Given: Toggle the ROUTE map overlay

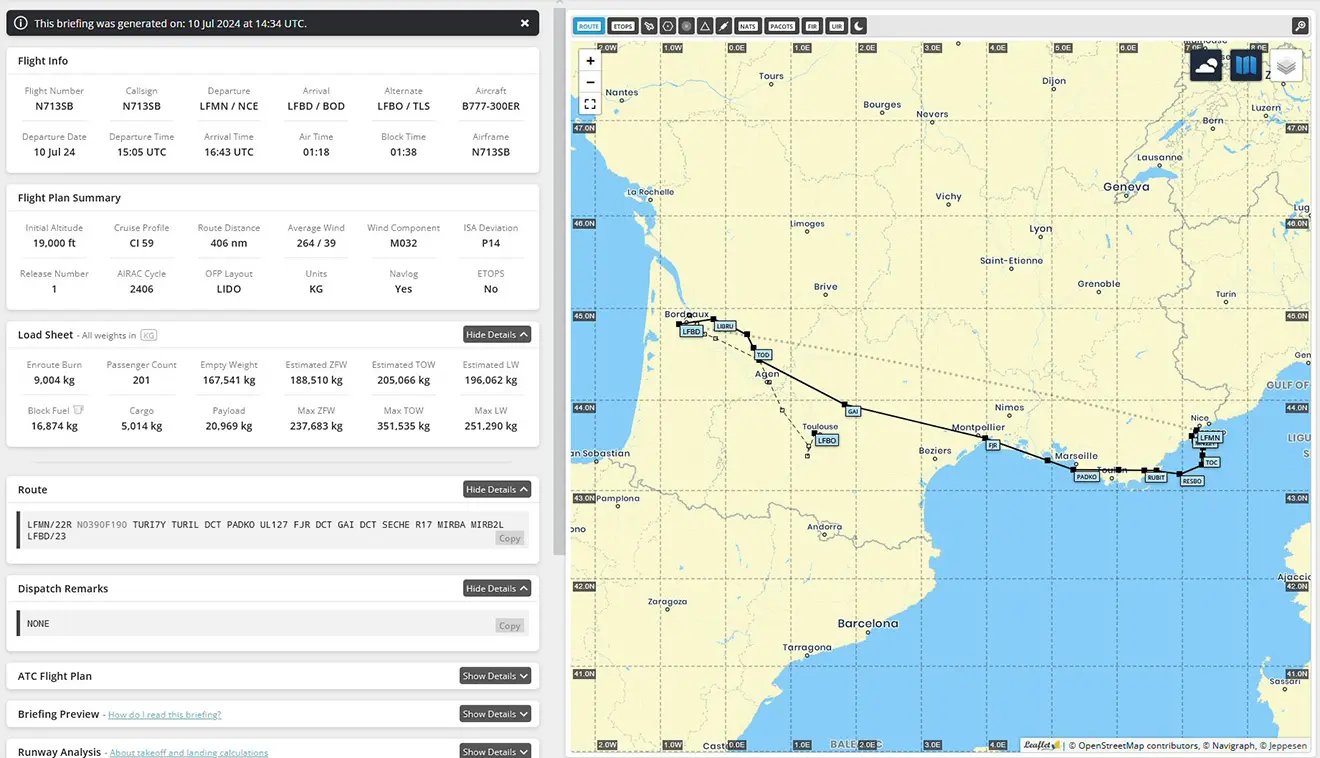Looking at the screenshot, I should point(589,26).
